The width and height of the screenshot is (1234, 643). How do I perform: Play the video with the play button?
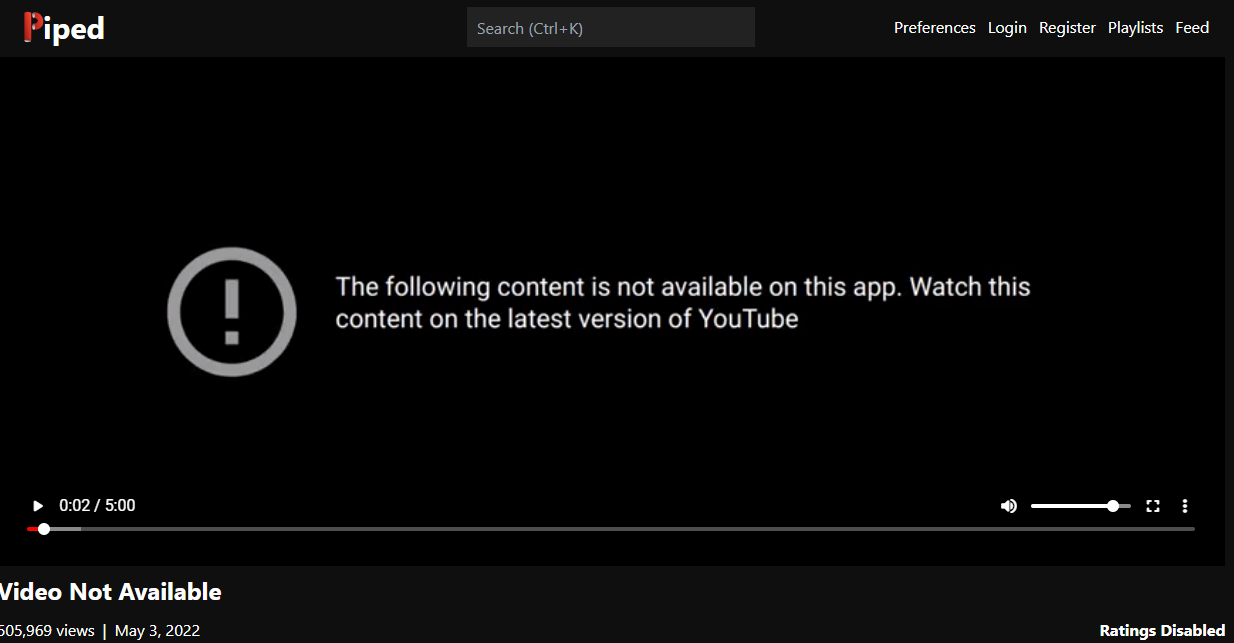coord(38,506)
